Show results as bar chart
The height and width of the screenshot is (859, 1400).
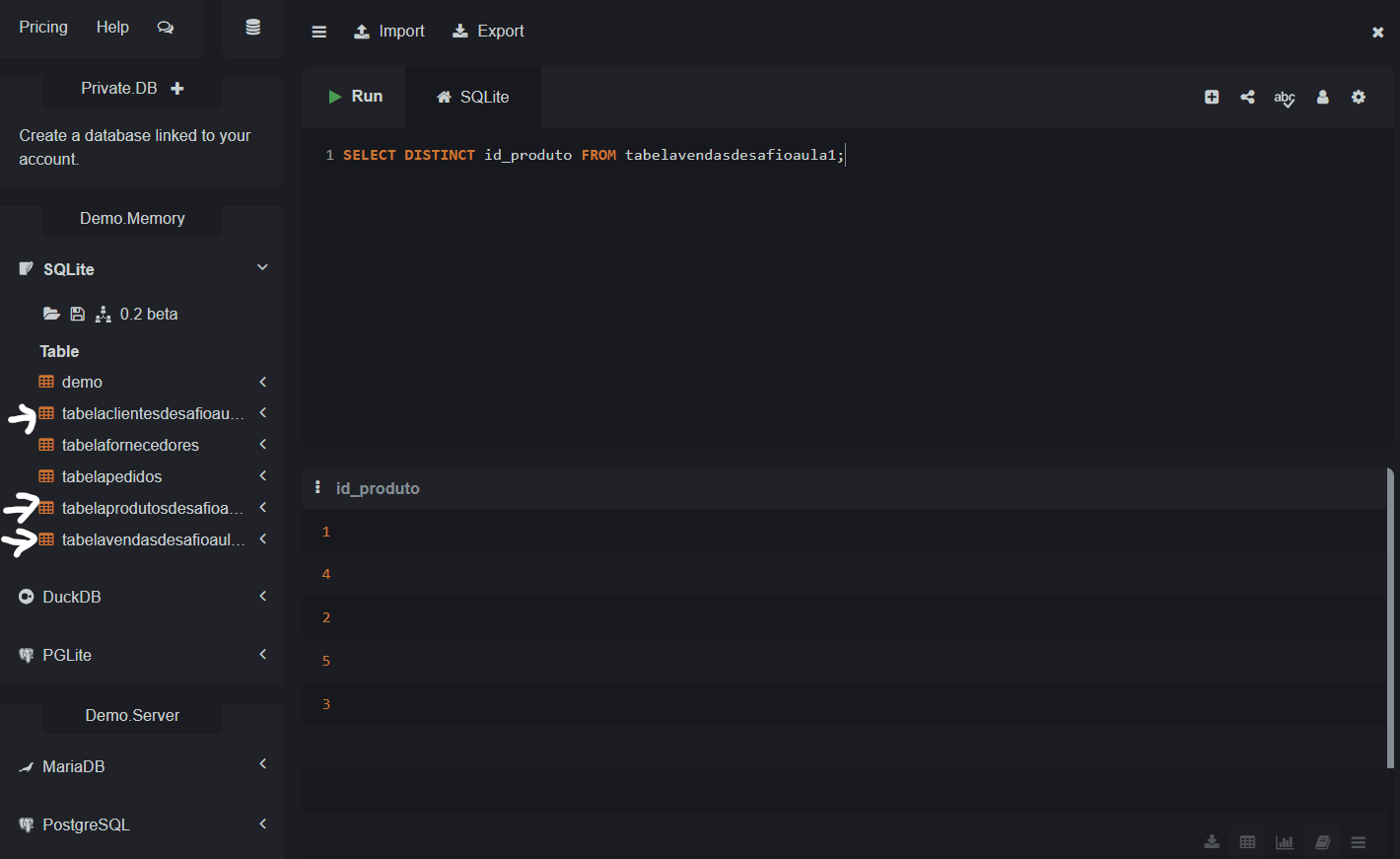[x=1284, y=842]
